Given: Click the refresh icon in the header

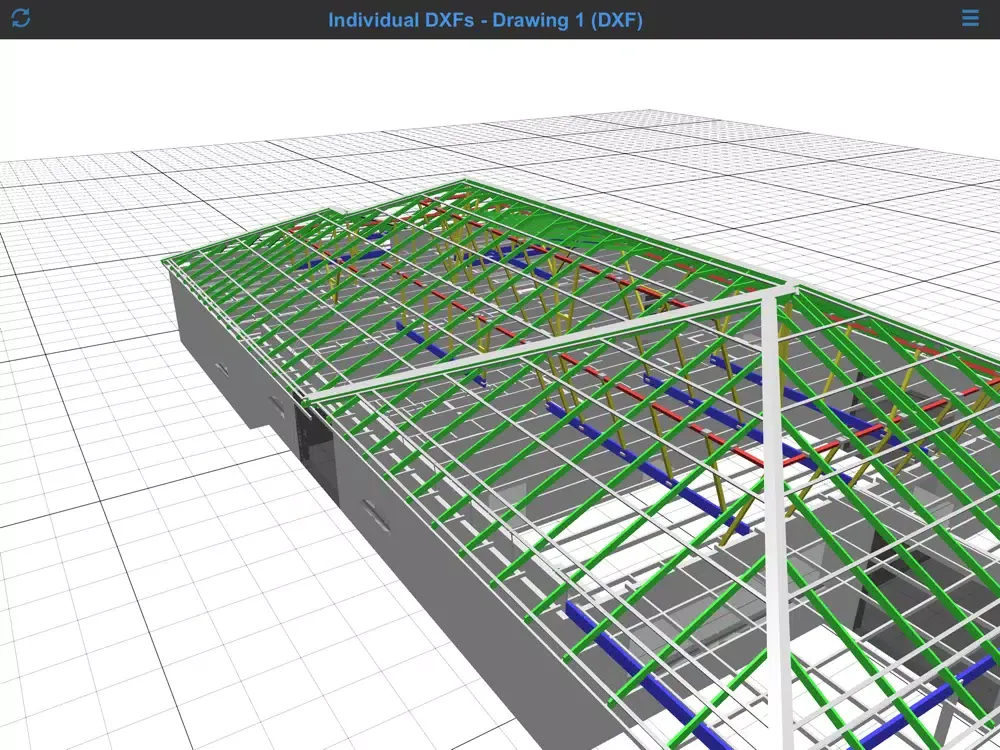Looking at the screenshot, I should tap(21, 18).
